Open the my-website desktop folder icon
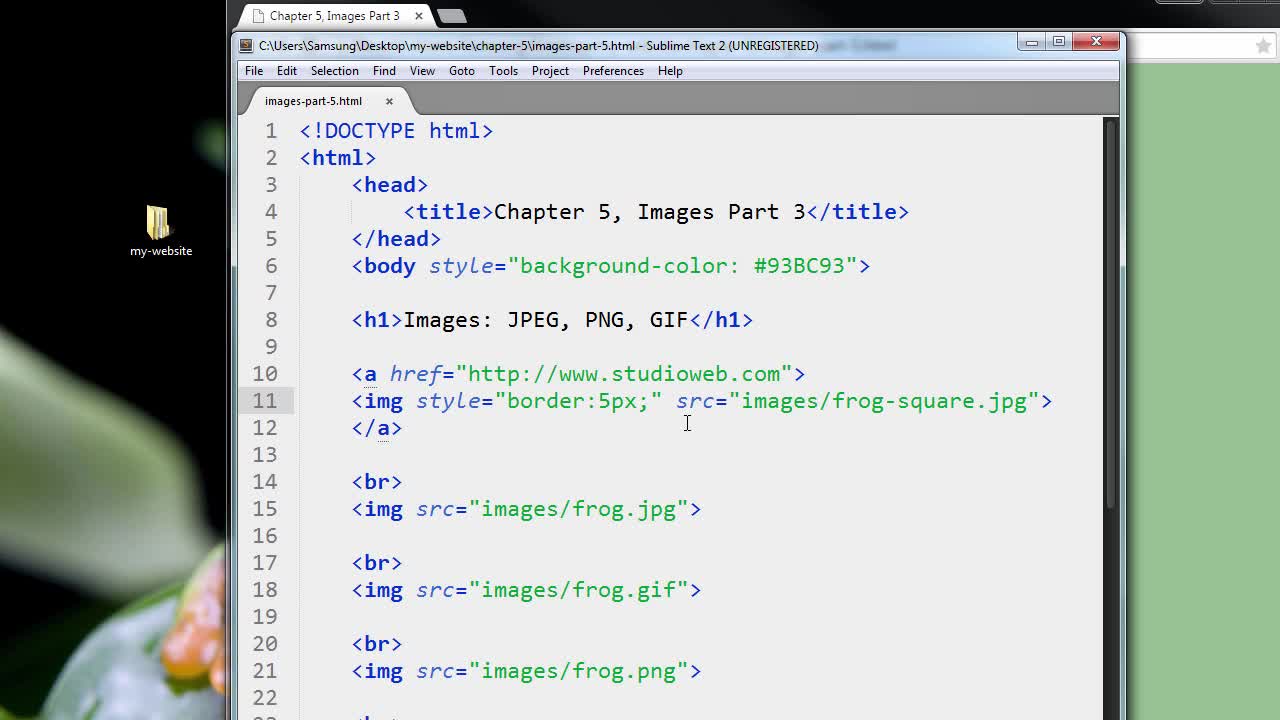 (x=160, y=231)
